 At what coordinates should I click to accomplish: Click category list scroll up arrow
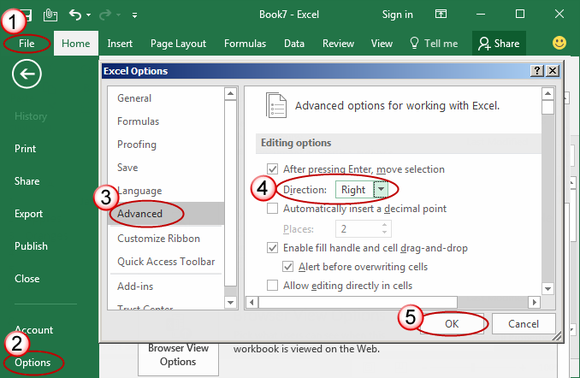coord(230,93)
